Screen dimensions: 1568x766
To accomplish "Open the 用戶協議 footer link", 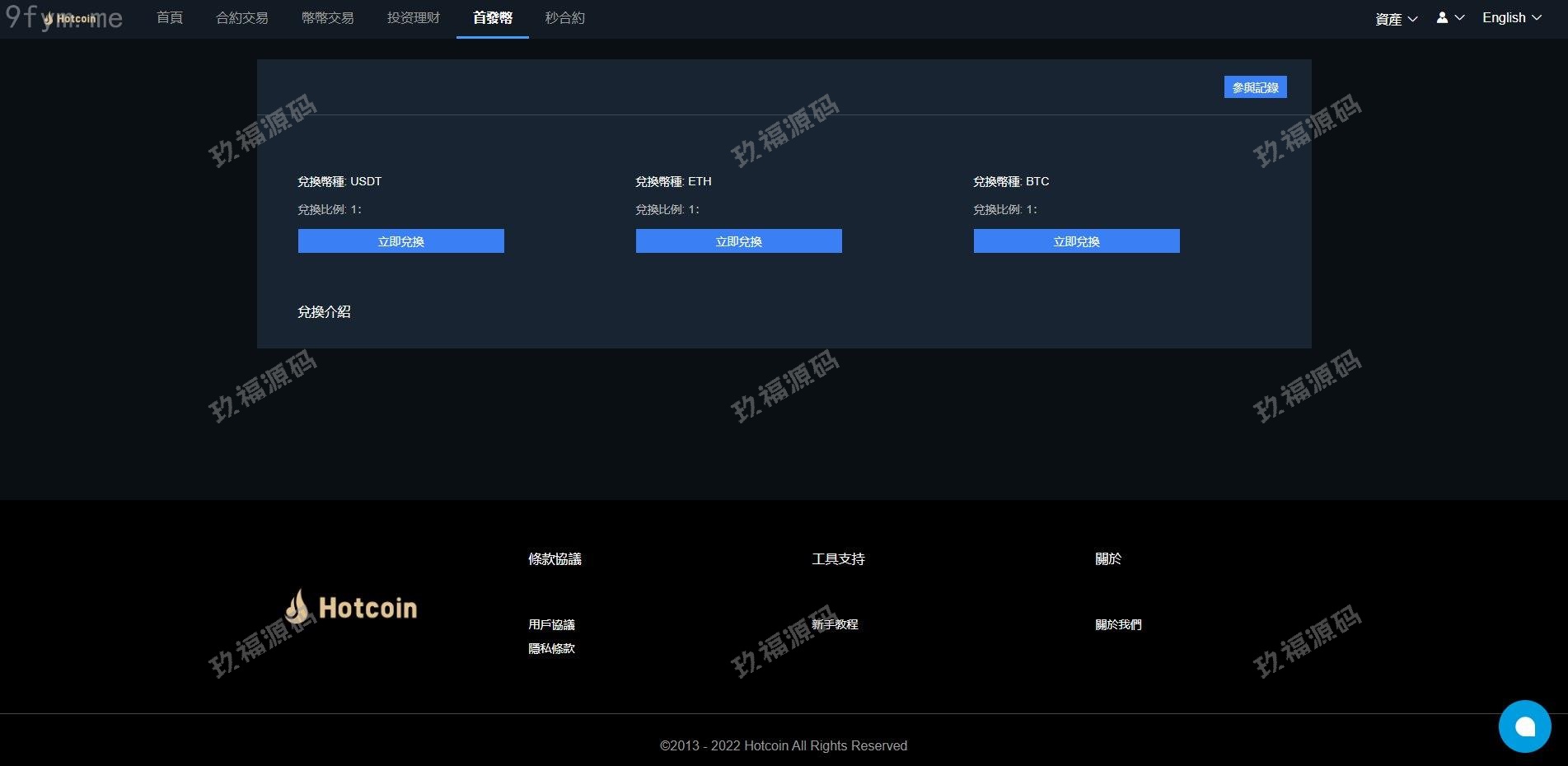I will tap(551, 624).
